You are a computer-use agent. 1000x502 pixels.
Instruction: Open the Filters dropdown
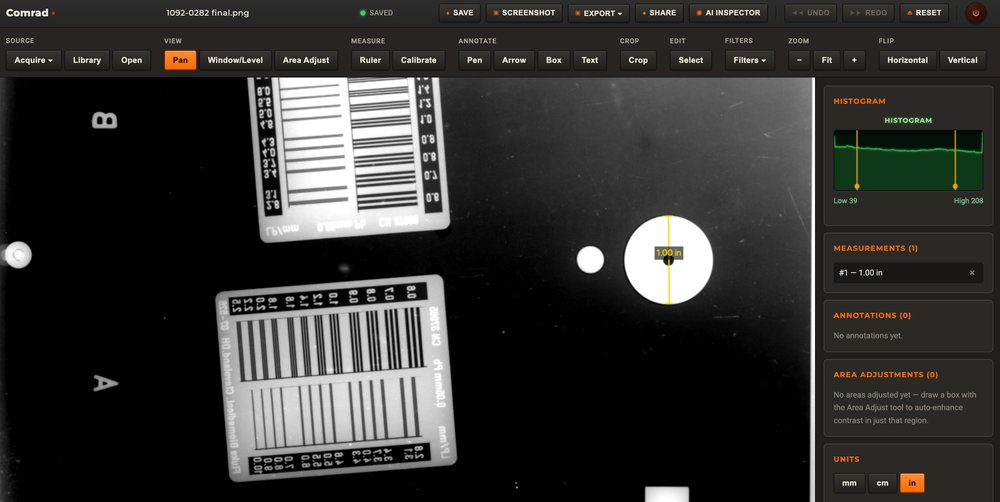click(x=749, y=60)
